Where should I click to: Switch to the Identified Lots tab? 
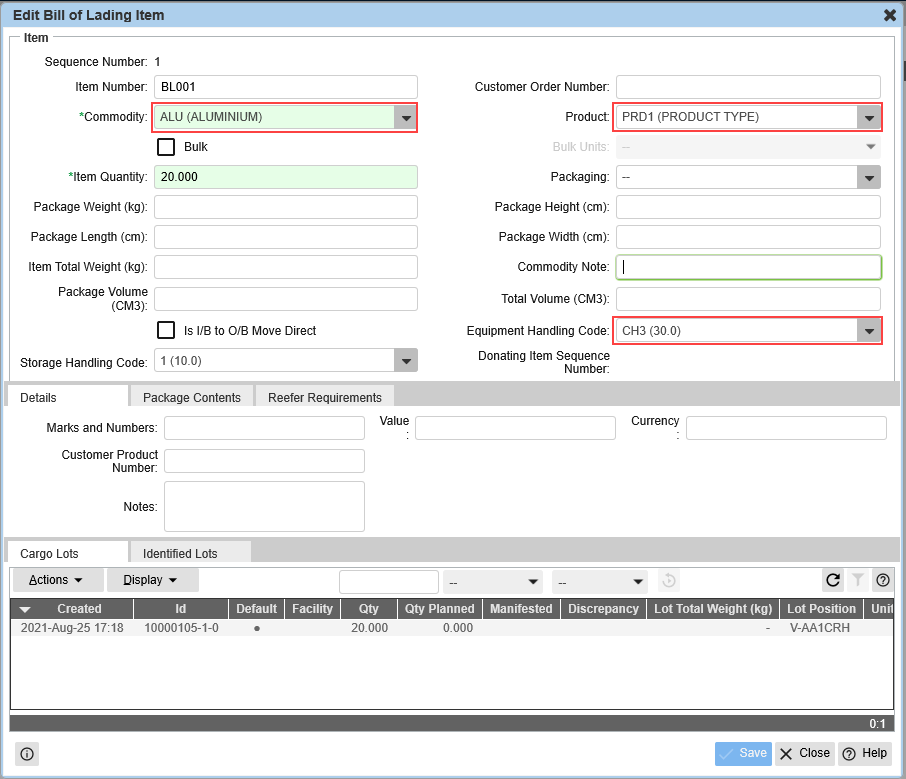pyautogui.click(x=191, y=554)
